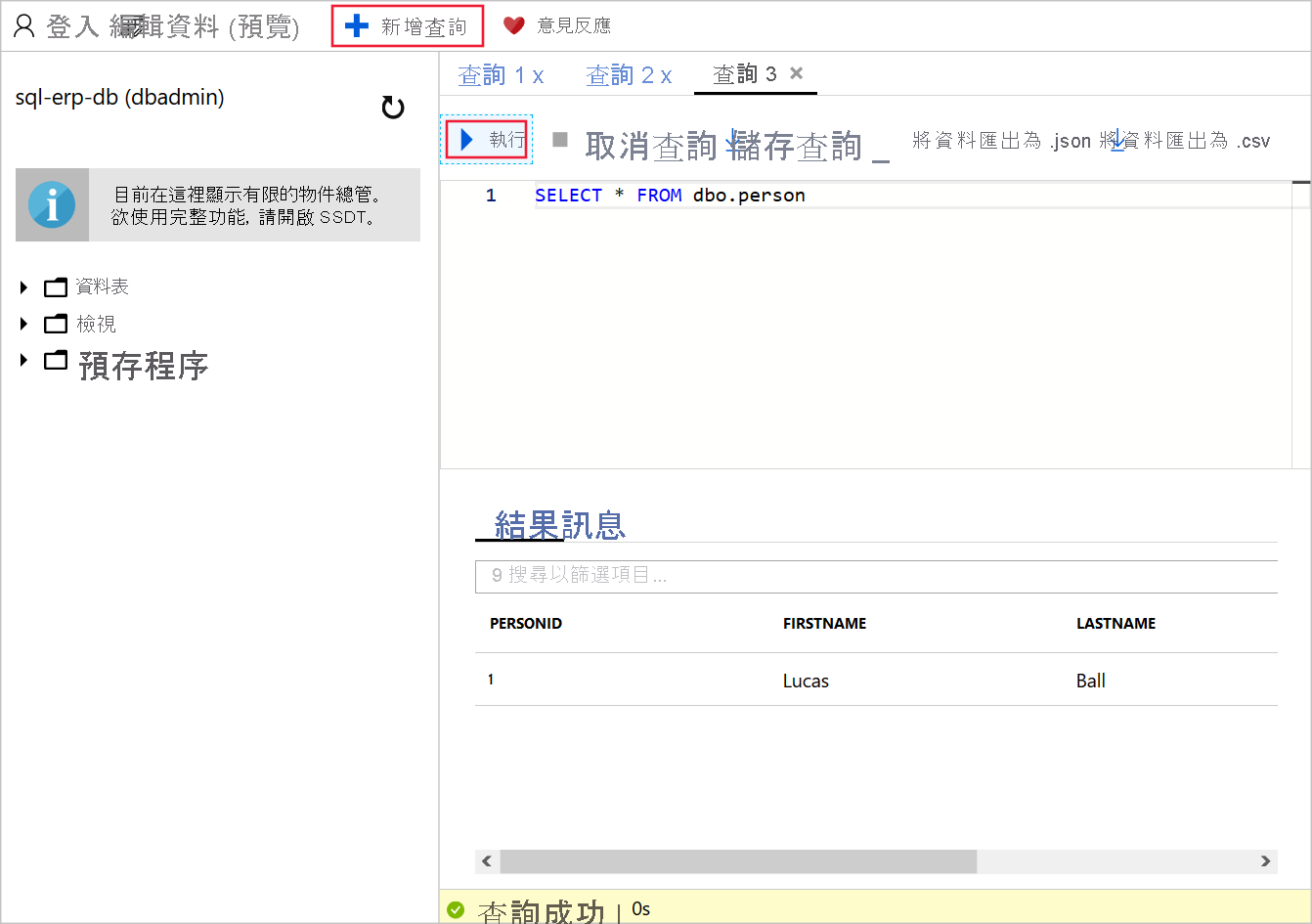Viewport: 1312px width, 924px height.
Task: Open the 結果 results tab
Action: tap(528, 525)
